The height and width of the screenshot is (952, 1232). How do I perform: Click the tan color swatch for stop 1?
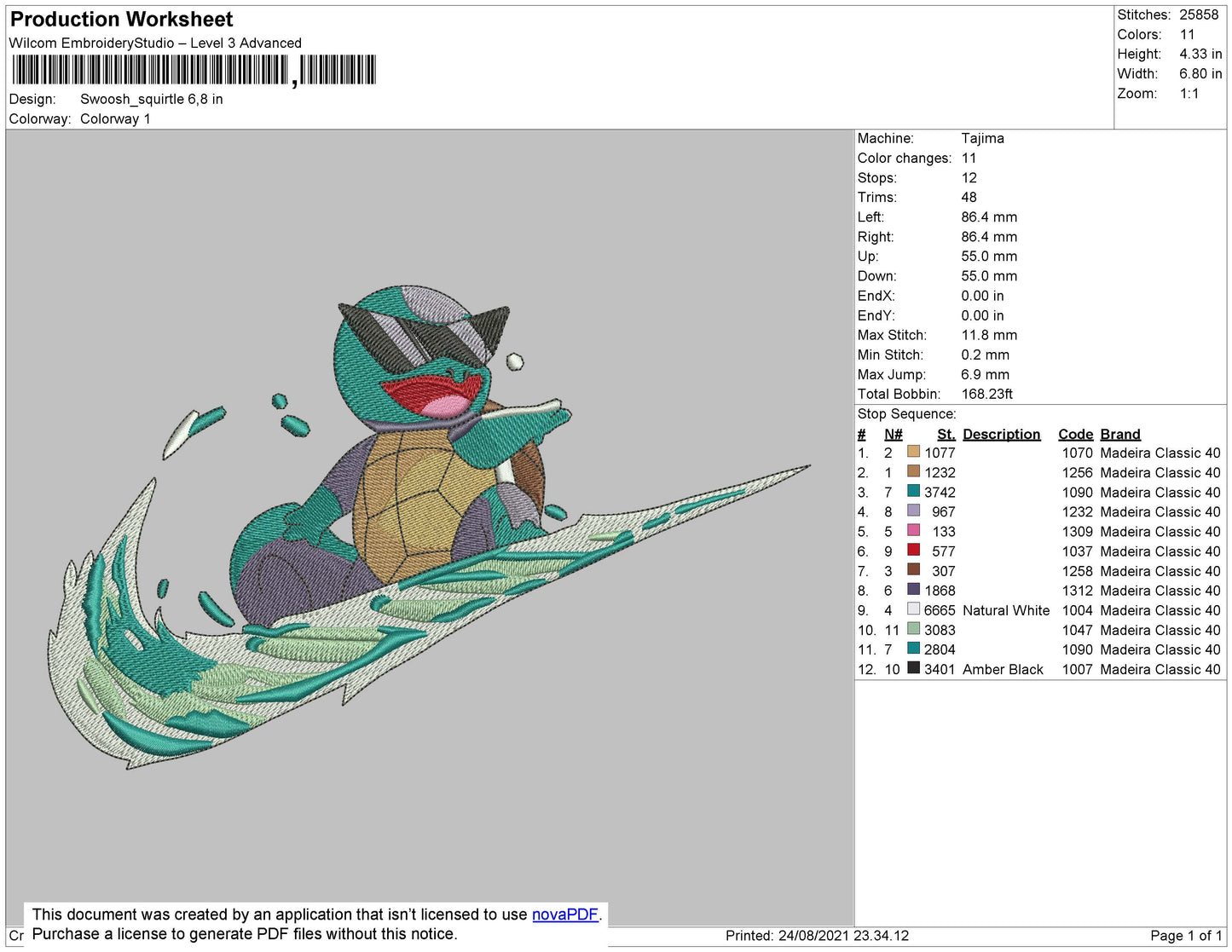click(913, 452)
